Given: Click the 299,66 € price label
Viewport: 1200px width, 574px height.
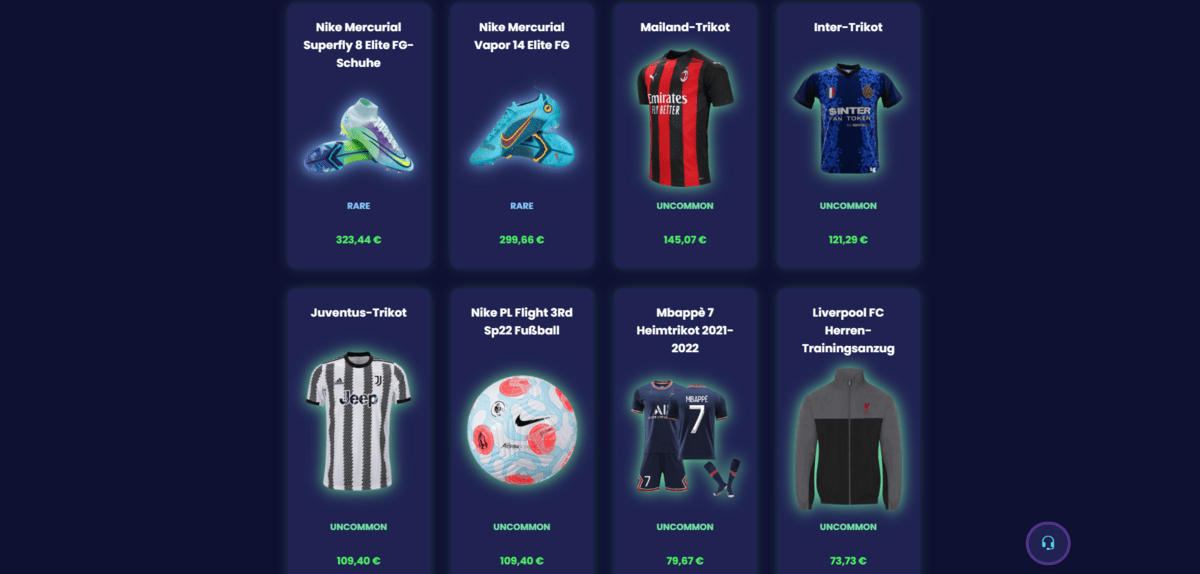Looking at the screenshot, I should coord(521,240).
